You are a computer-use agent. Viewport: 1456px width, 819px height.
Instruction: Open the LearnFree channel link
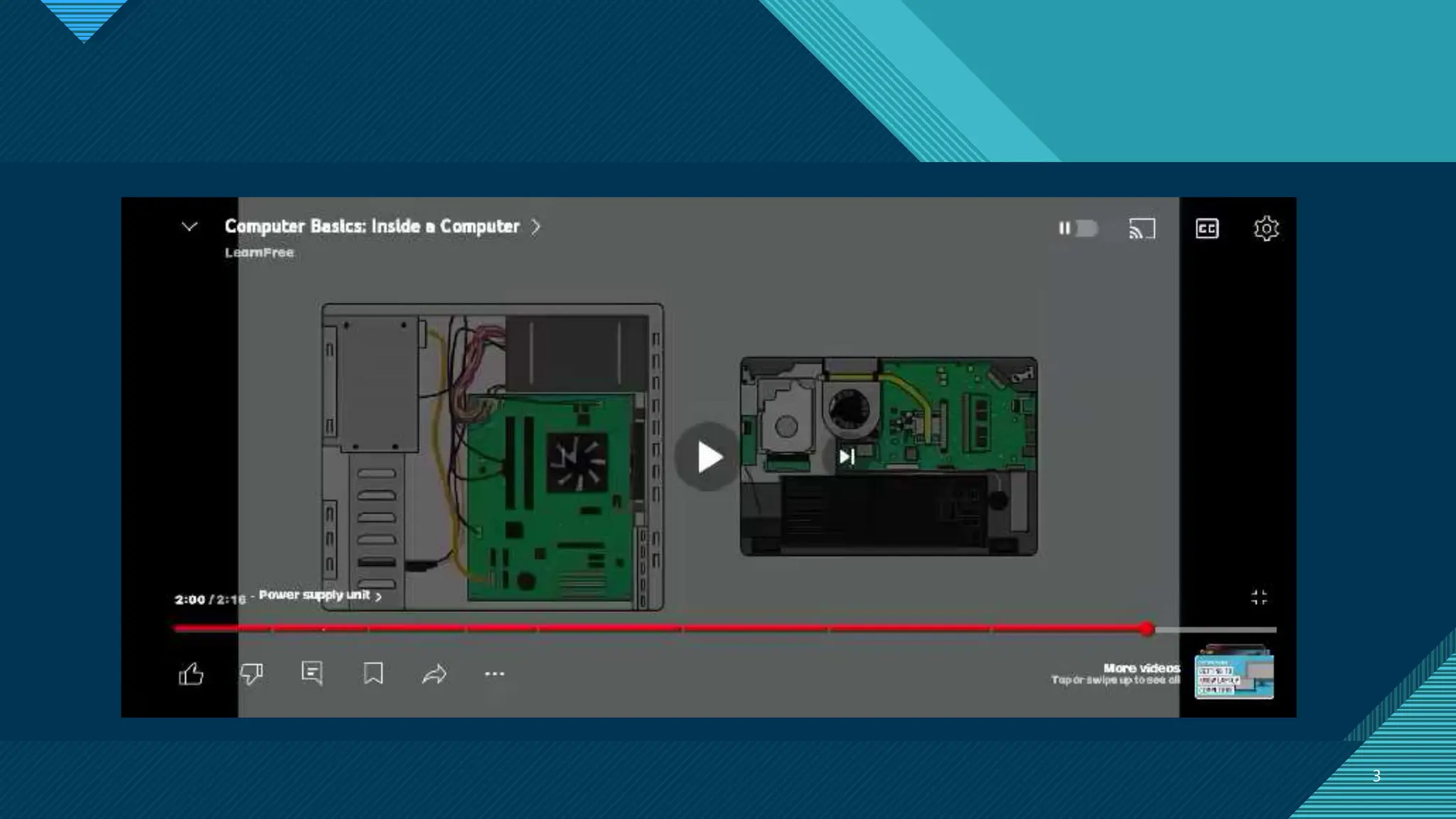[259, 252]
